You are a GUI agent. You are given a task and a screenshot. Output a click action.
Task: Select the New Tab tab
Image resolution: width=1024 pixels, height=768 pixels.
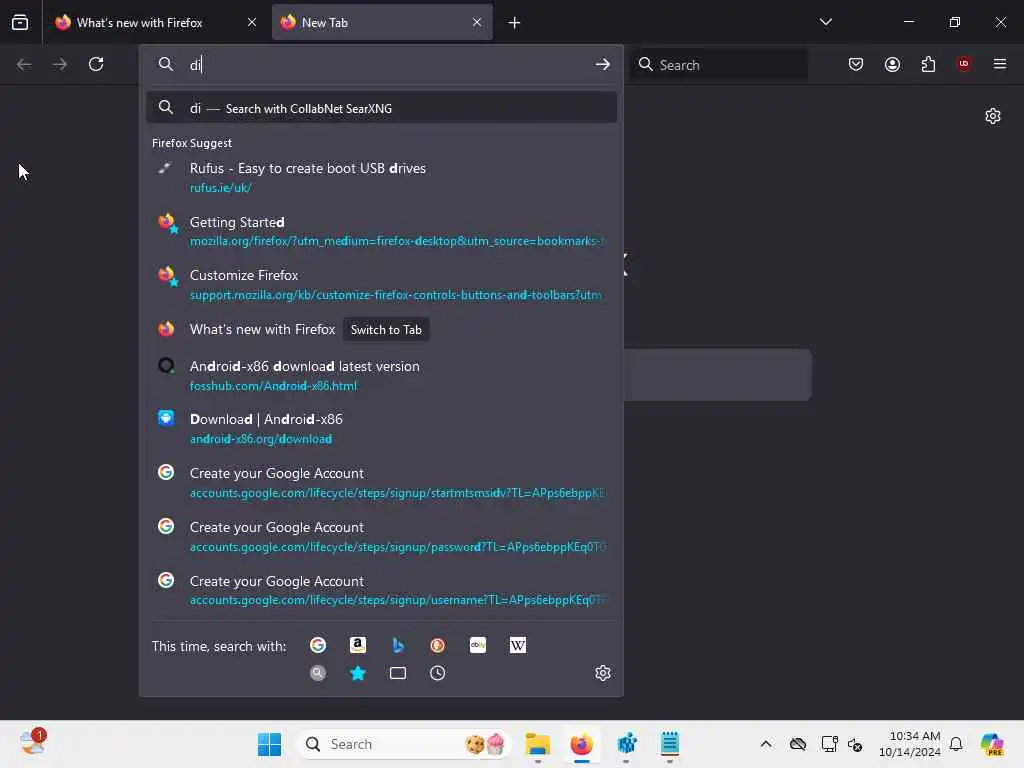pos(382,22)
